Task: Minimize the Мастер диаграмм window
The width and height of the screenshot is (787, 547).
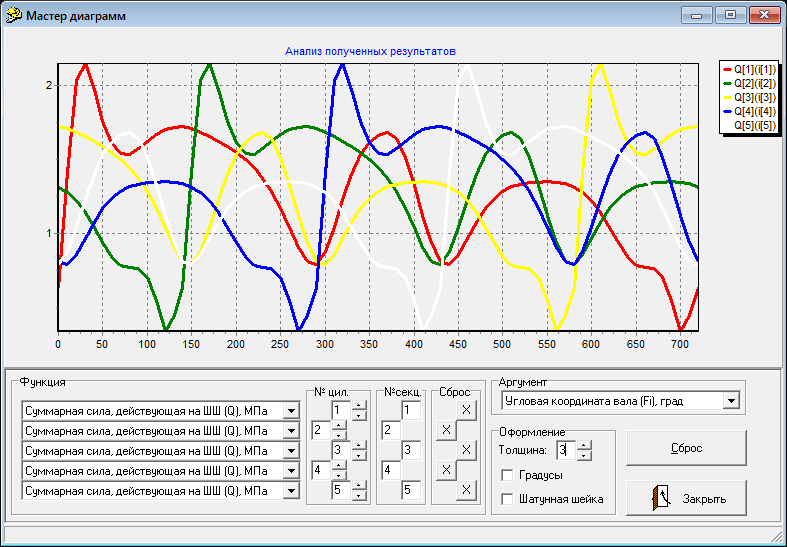Action: 696,16
